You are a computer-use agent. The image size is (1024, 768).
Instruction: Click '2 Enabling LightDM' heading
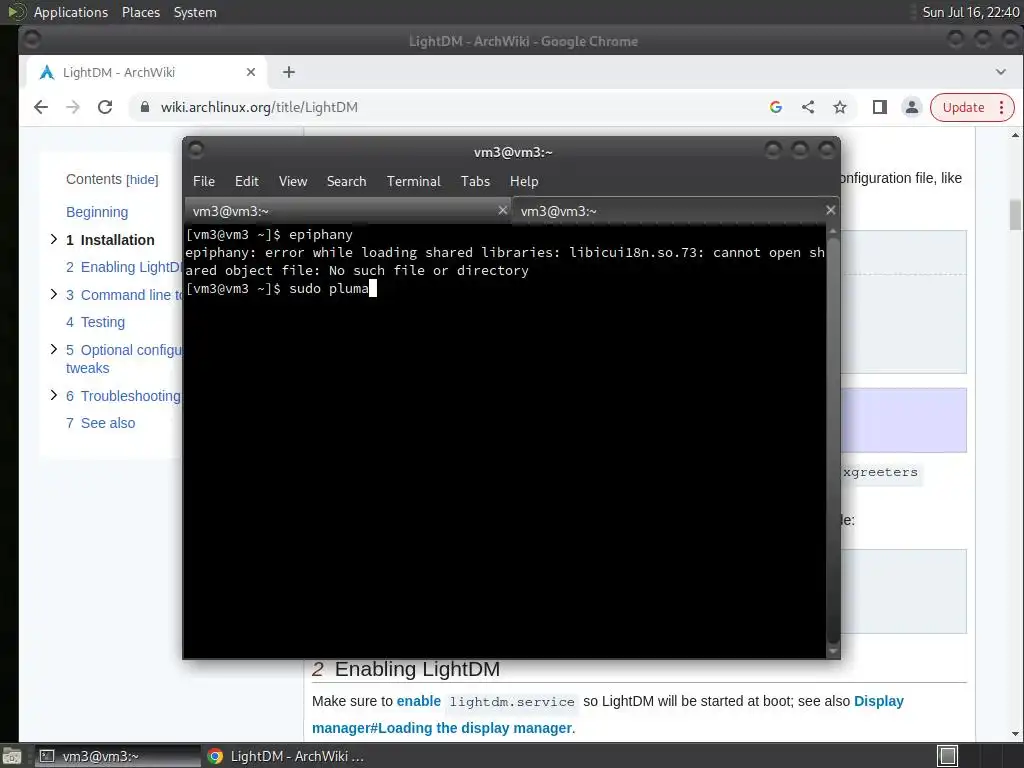point(406,669)
